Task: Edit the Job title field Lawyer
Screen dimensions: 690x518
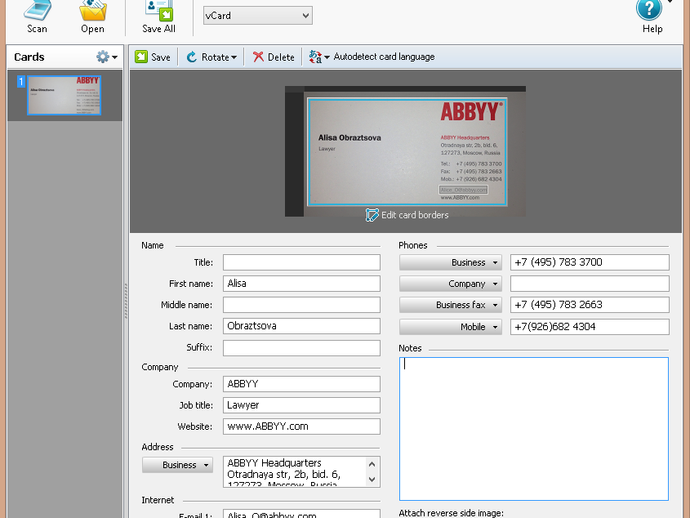Action: 301,405
